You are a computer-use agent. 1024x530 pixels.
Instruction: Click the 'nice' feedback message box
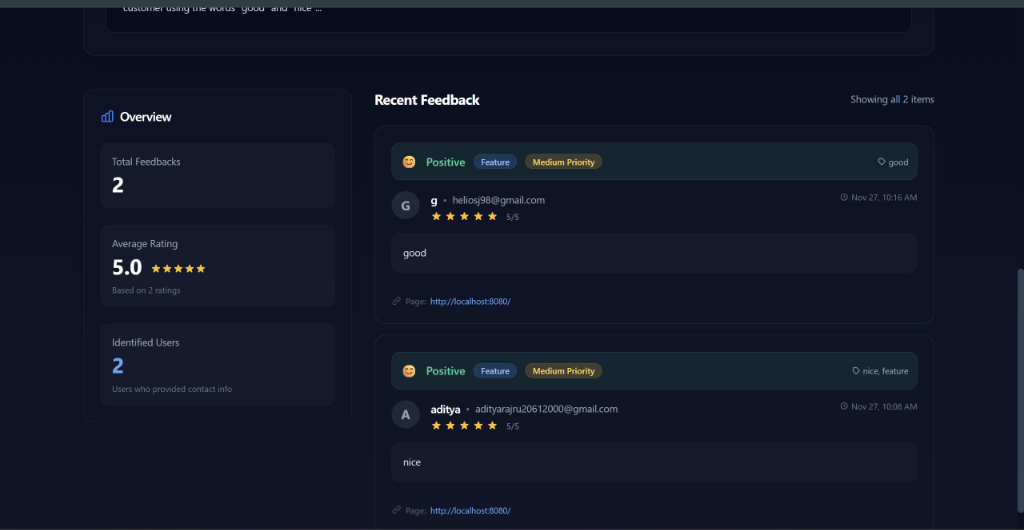[x=654, y=462]
